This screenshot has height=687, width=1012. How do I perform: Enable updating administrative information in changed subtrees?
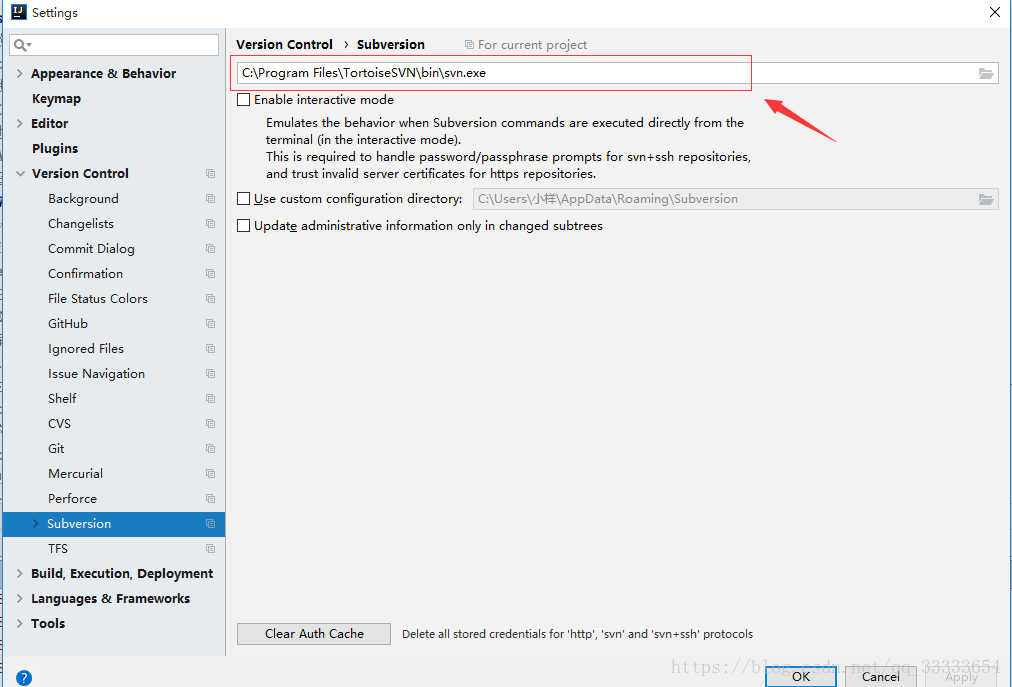tap(243, 225)
